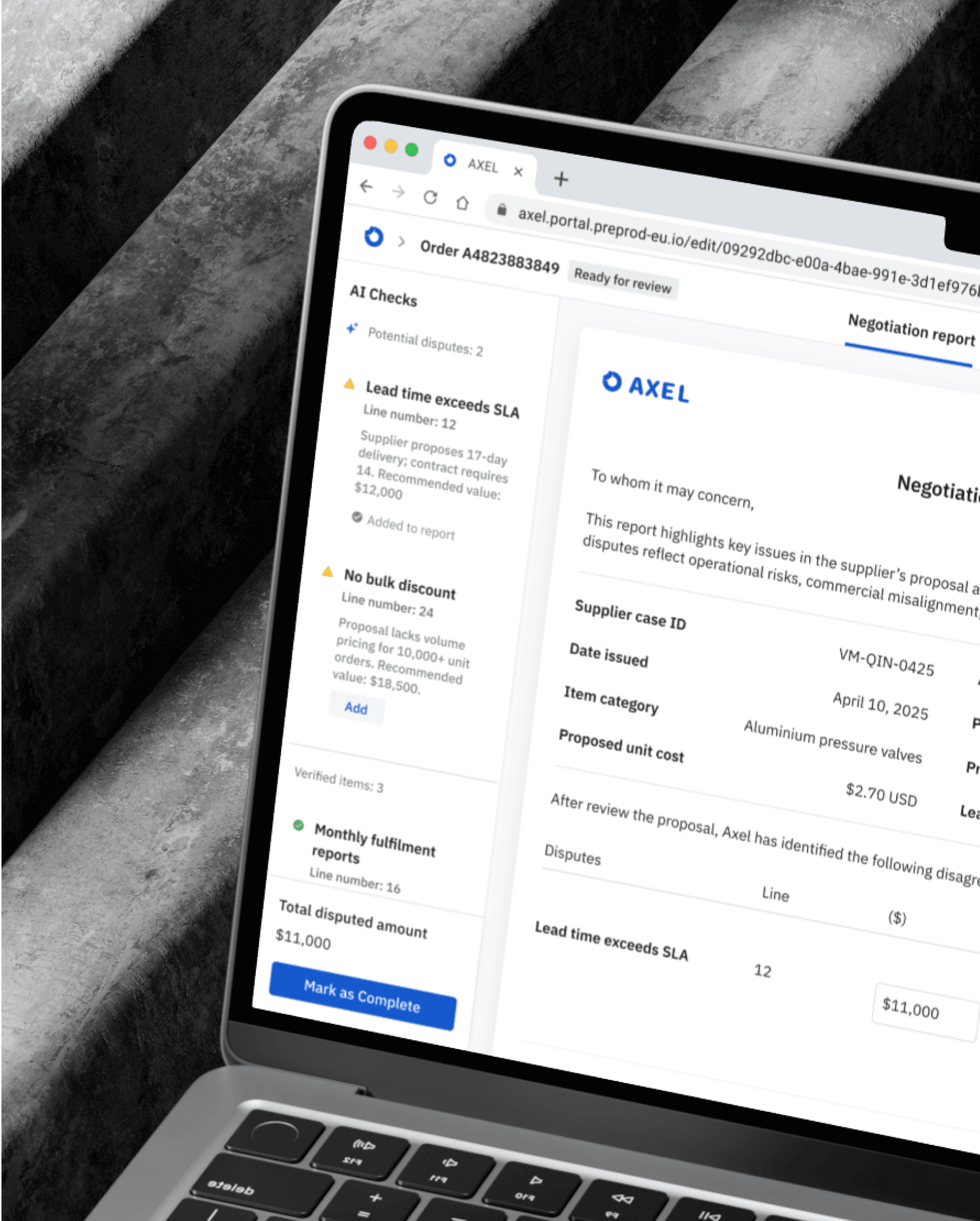Click the ($) column header in Disputes
980x1221 pixels.
(x=897, y=917)
